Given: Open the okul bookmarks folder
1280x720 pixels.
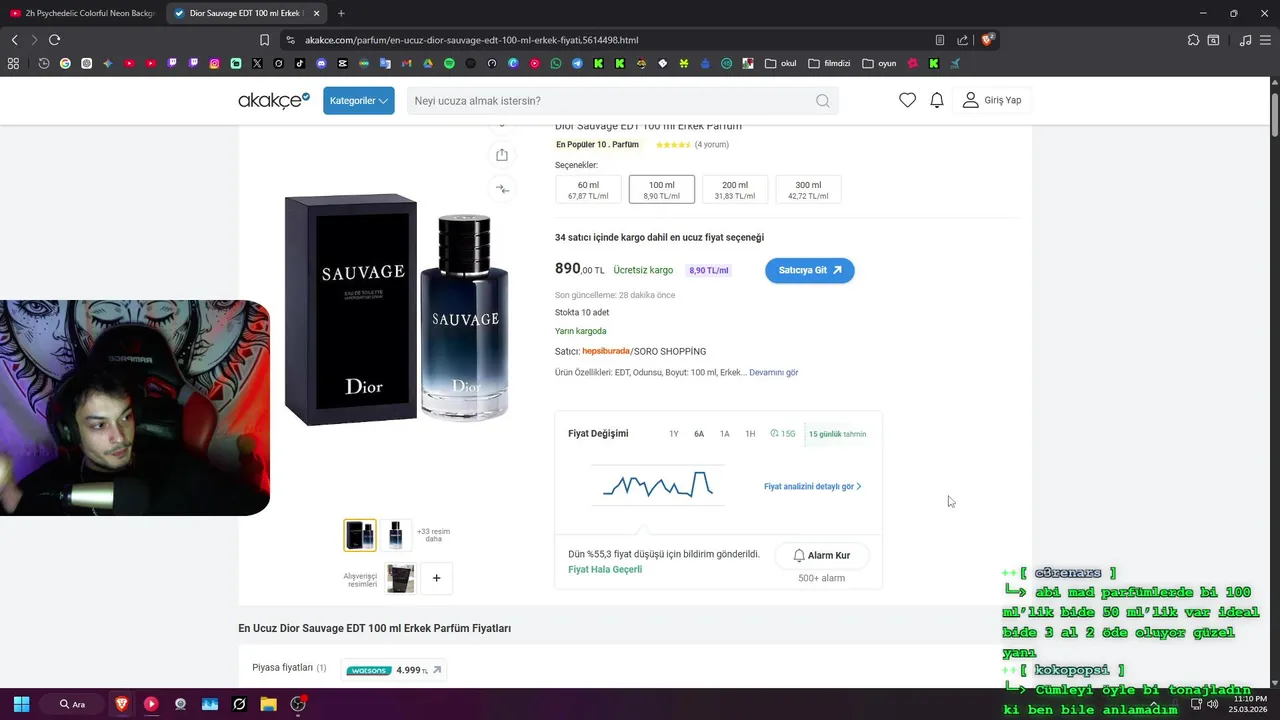Looking at the screenshot, I should [x=781, y=63].
